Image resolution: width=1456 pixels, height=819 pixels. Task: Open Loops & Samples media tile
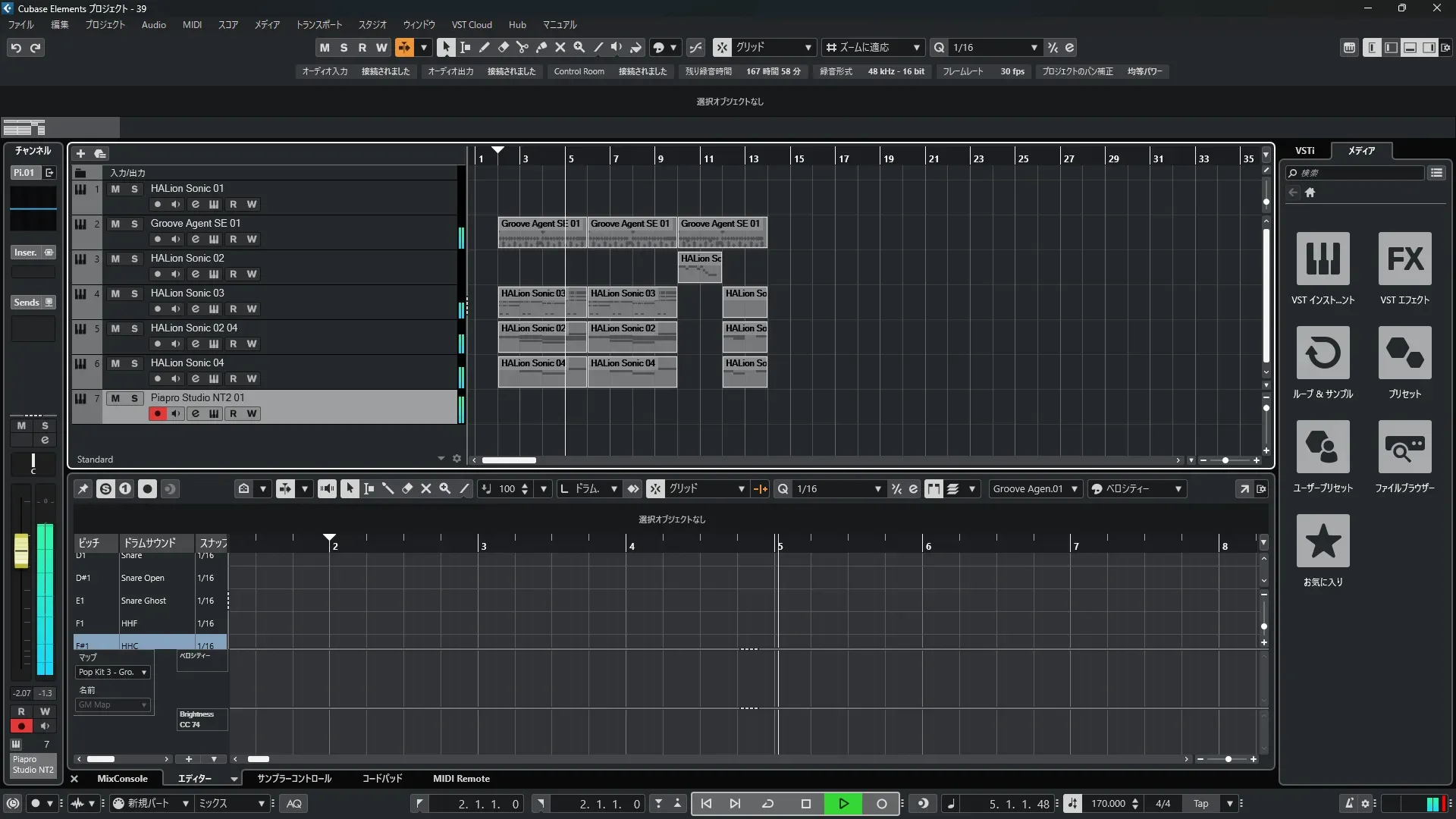(1323, 353)
